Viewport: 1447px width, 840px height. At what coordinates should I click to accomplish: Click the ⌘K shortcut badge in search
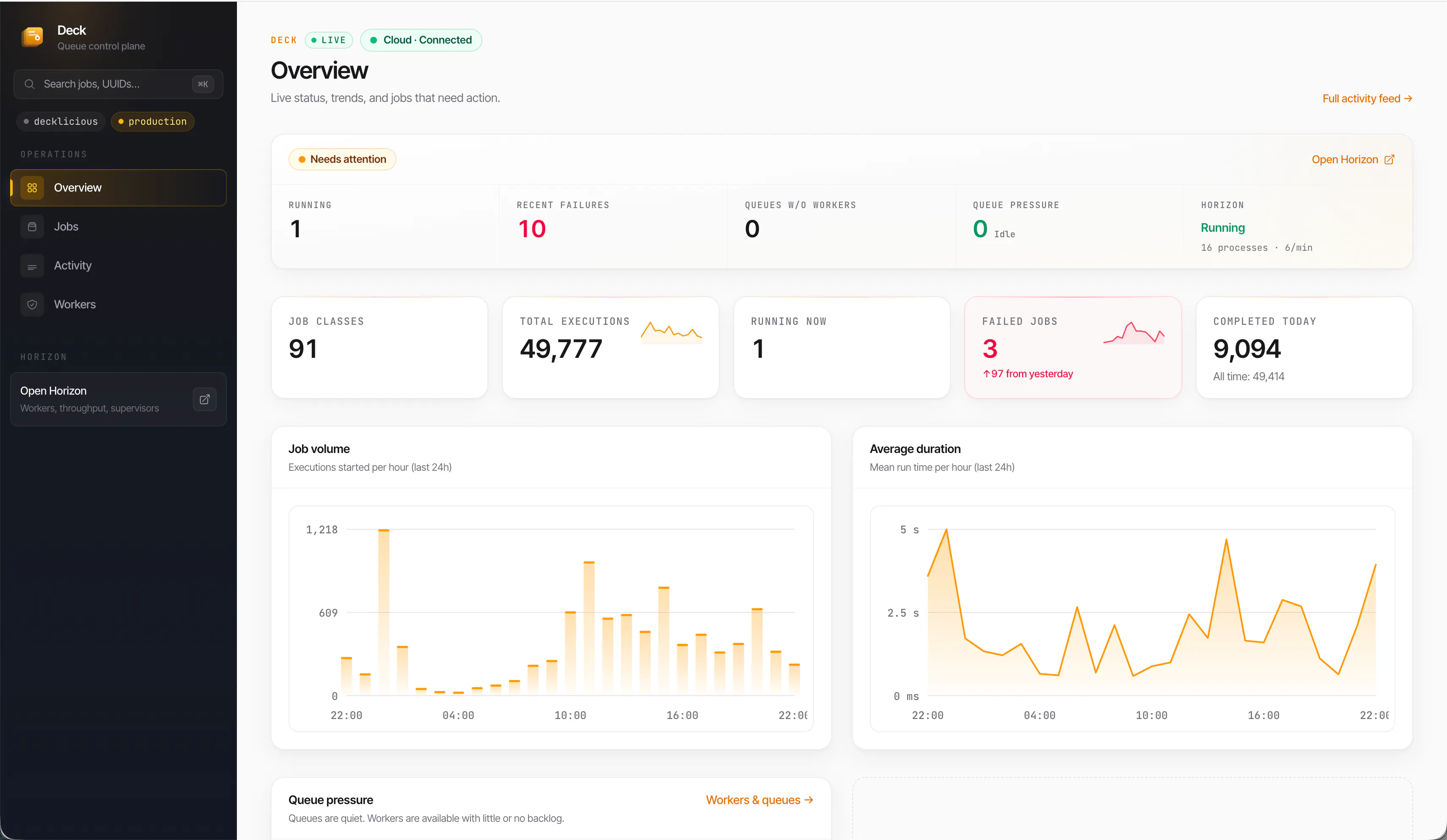203,84
